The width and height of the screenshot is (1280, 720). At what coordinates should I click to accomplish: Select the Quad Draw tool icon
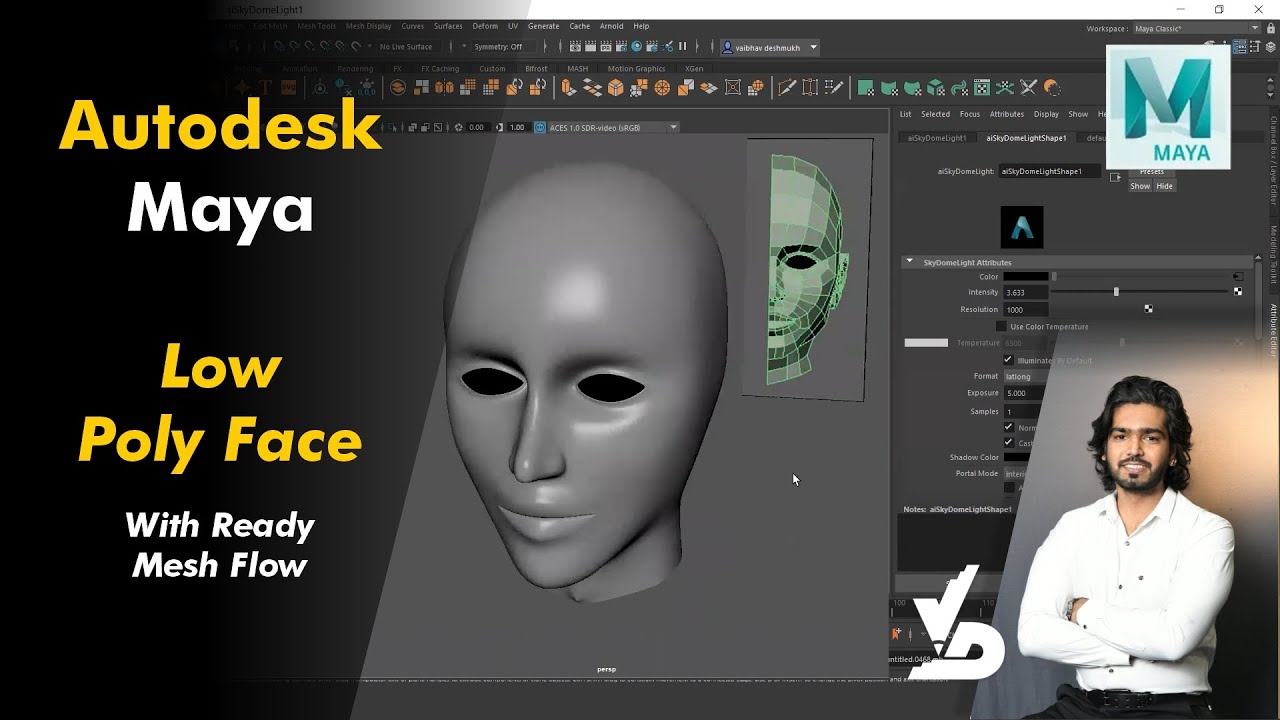[833, 88]
